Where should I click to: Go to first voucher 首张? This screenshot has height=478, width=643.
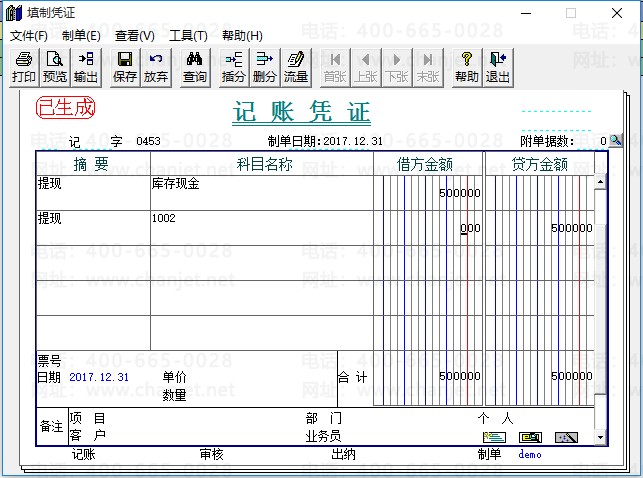tap(335, 68)
